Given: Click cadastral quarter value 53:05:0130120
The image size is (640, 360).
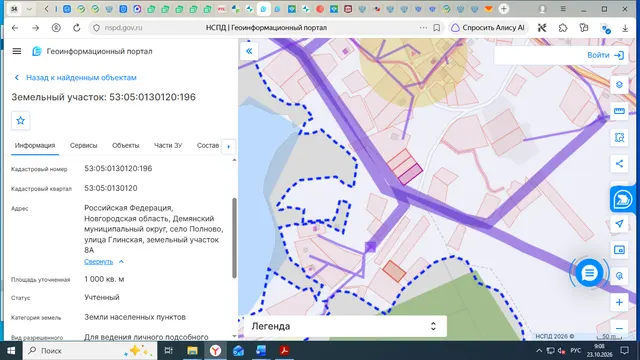Looking at the screenshot, I should coord(111,188).
